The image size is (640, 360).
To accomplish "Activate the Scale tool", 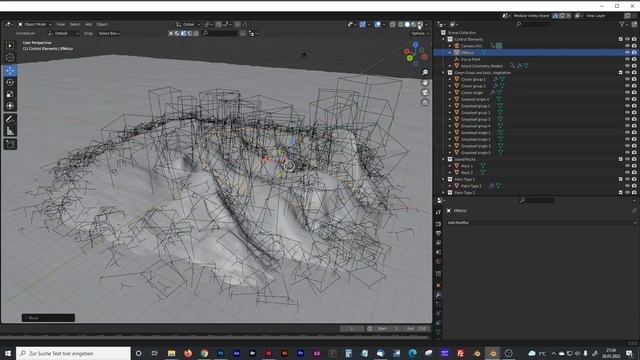I will click(10, 94).
